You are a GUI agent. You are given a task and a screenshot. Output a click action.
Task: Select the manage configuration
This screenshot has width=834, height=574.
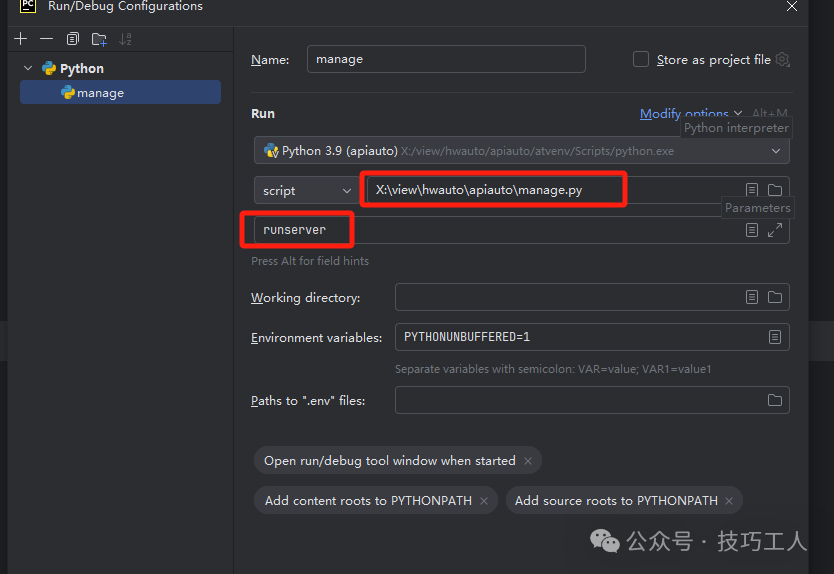click(x=120, y=92)
